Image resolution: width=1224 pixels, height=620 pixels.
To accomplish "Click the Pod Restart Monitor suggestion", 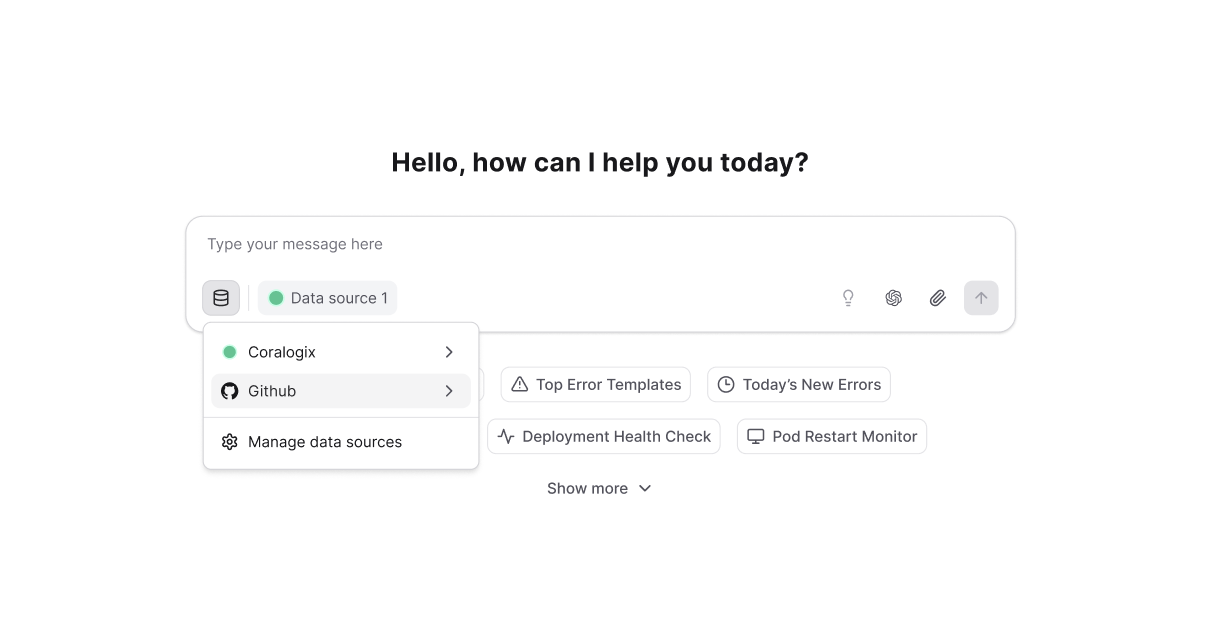I will (831, 436).
